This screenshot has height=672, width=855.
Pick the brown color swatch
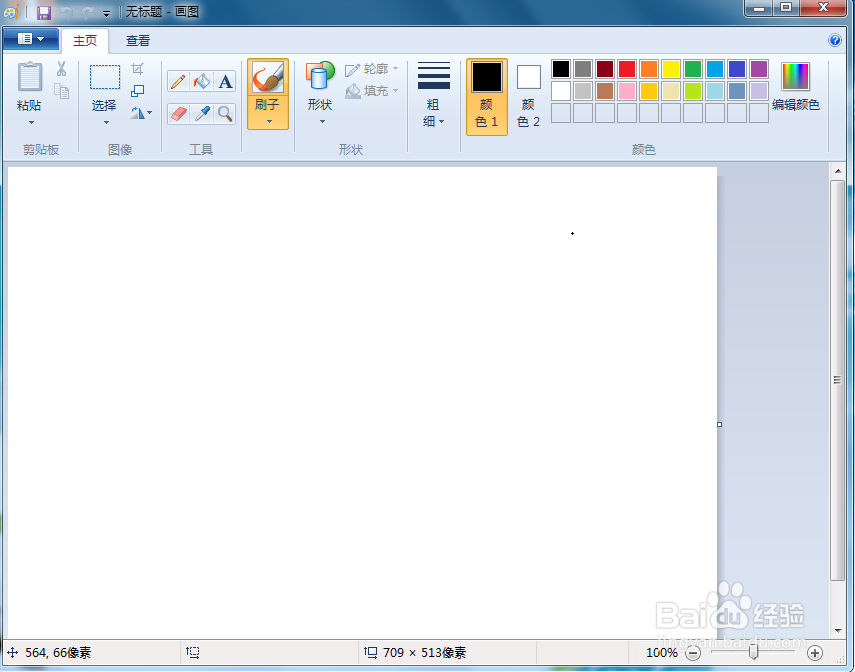click(605, 91)
